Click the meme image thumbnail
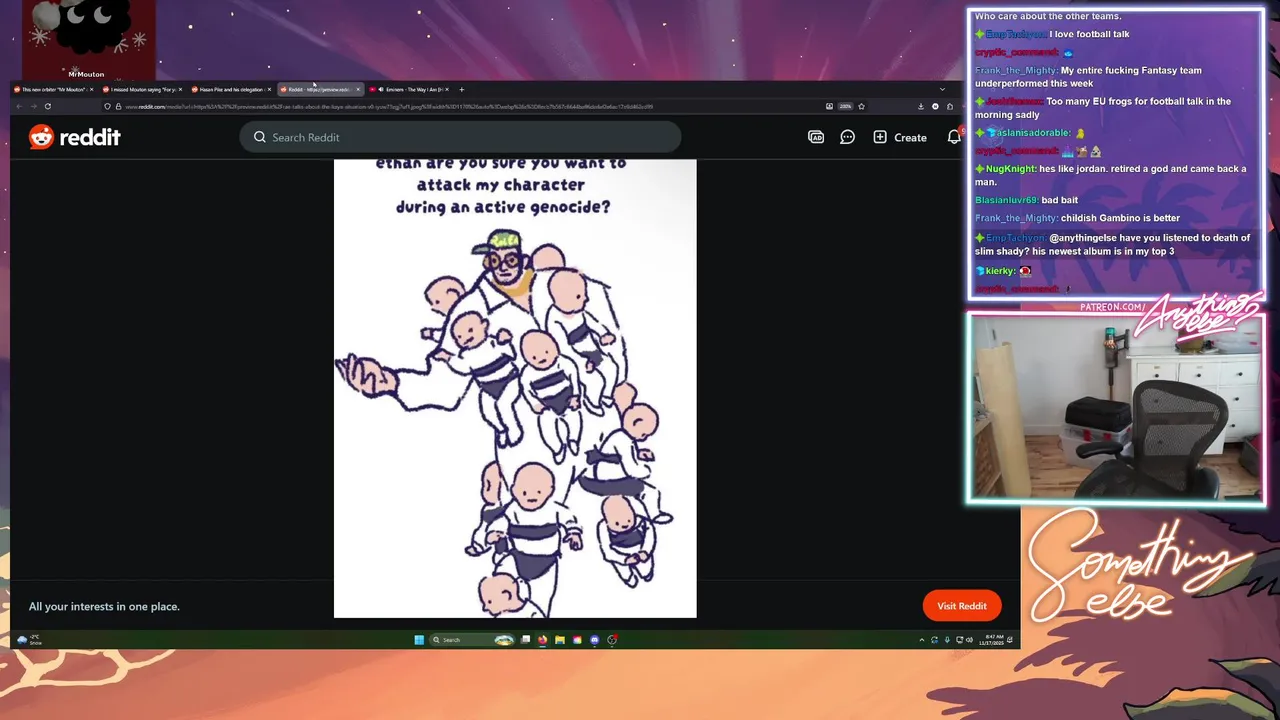Viewport: 1280px width, 720px height. tap(515, 388)
